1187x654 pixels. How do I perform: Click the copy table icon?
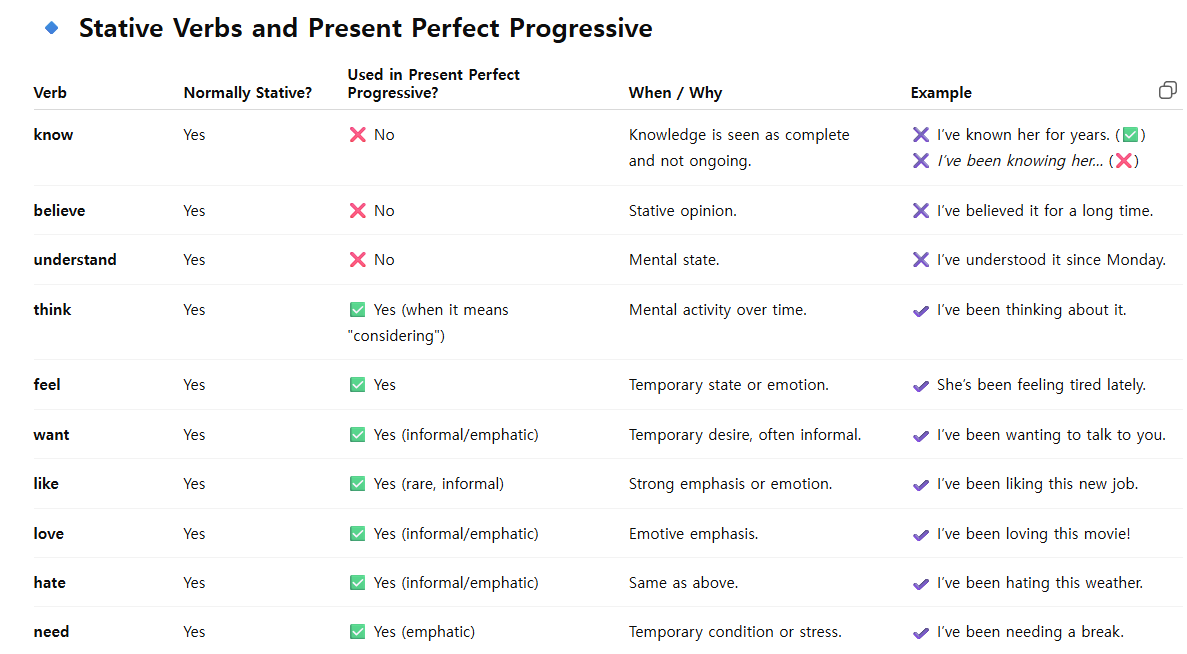point(1167,90)
